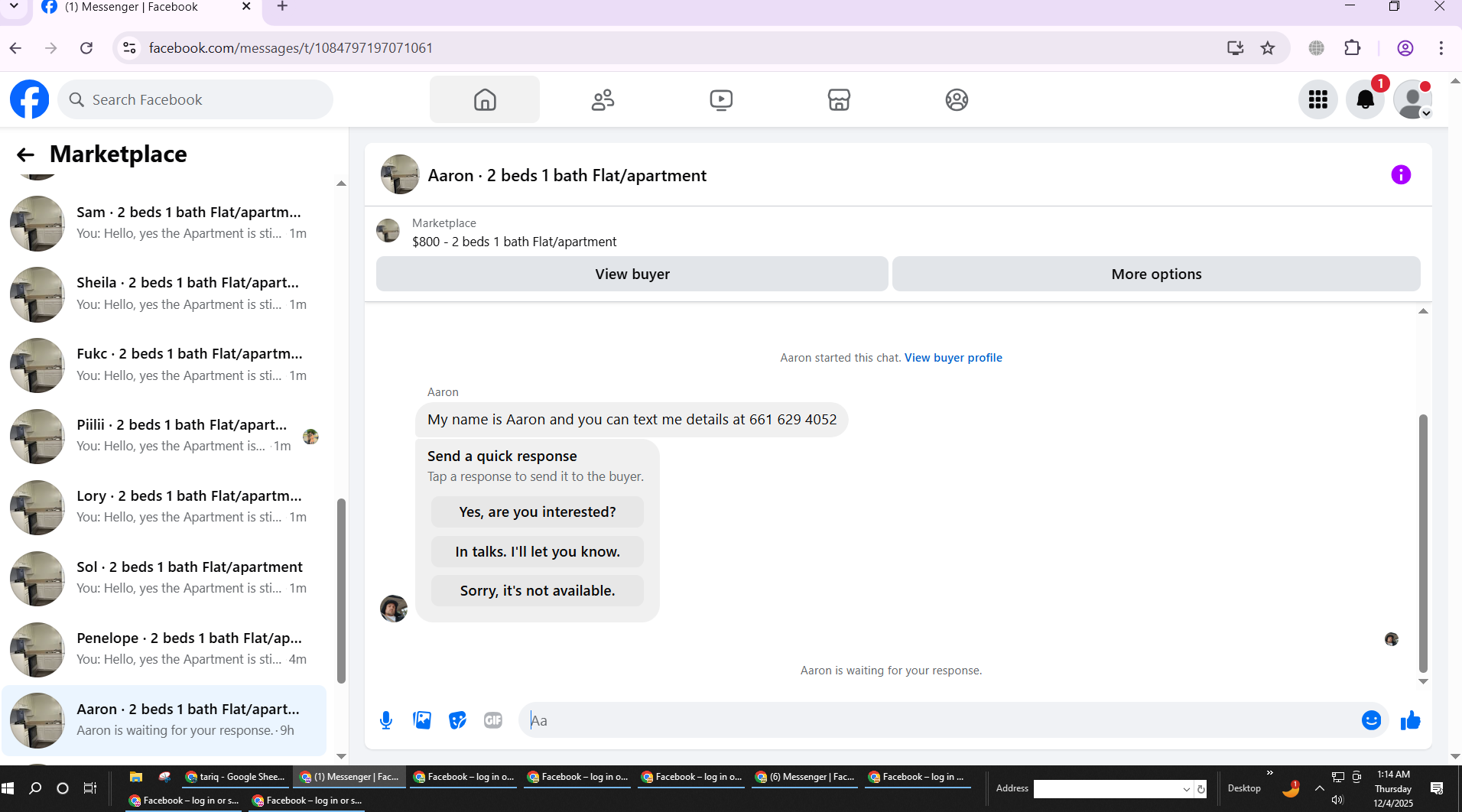Open the Windows Start menu
This screenshot has width=1462, height=812.
(x=8, y=788)
